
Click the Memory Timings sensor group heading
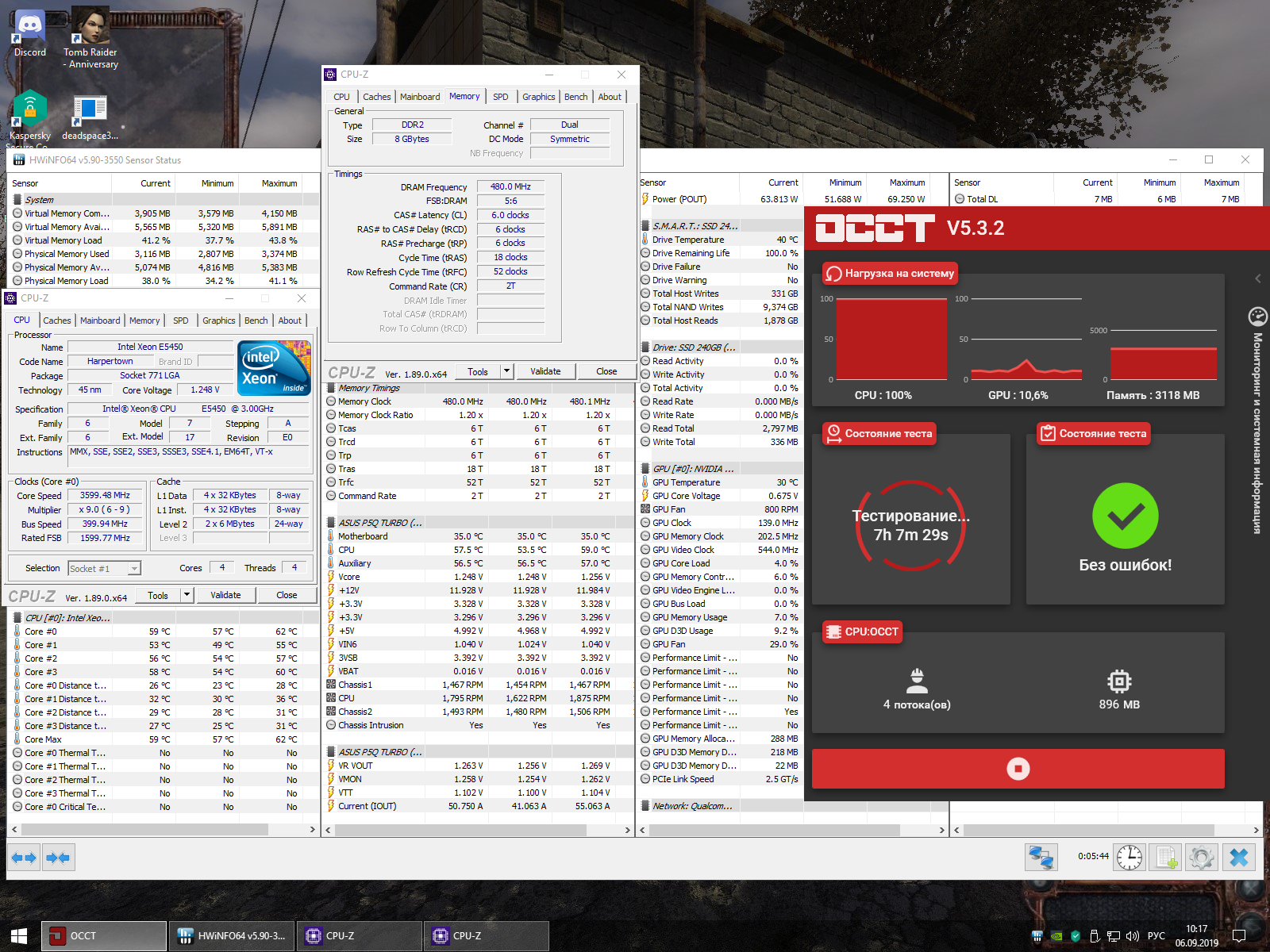tap(369, 388)
